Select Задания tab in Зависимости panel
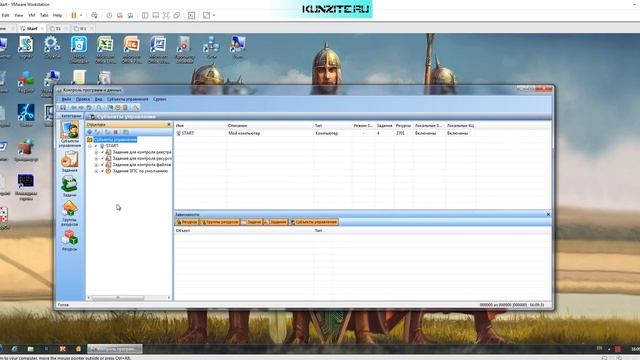This screenshot has height=360, width=640. (276, 222)
